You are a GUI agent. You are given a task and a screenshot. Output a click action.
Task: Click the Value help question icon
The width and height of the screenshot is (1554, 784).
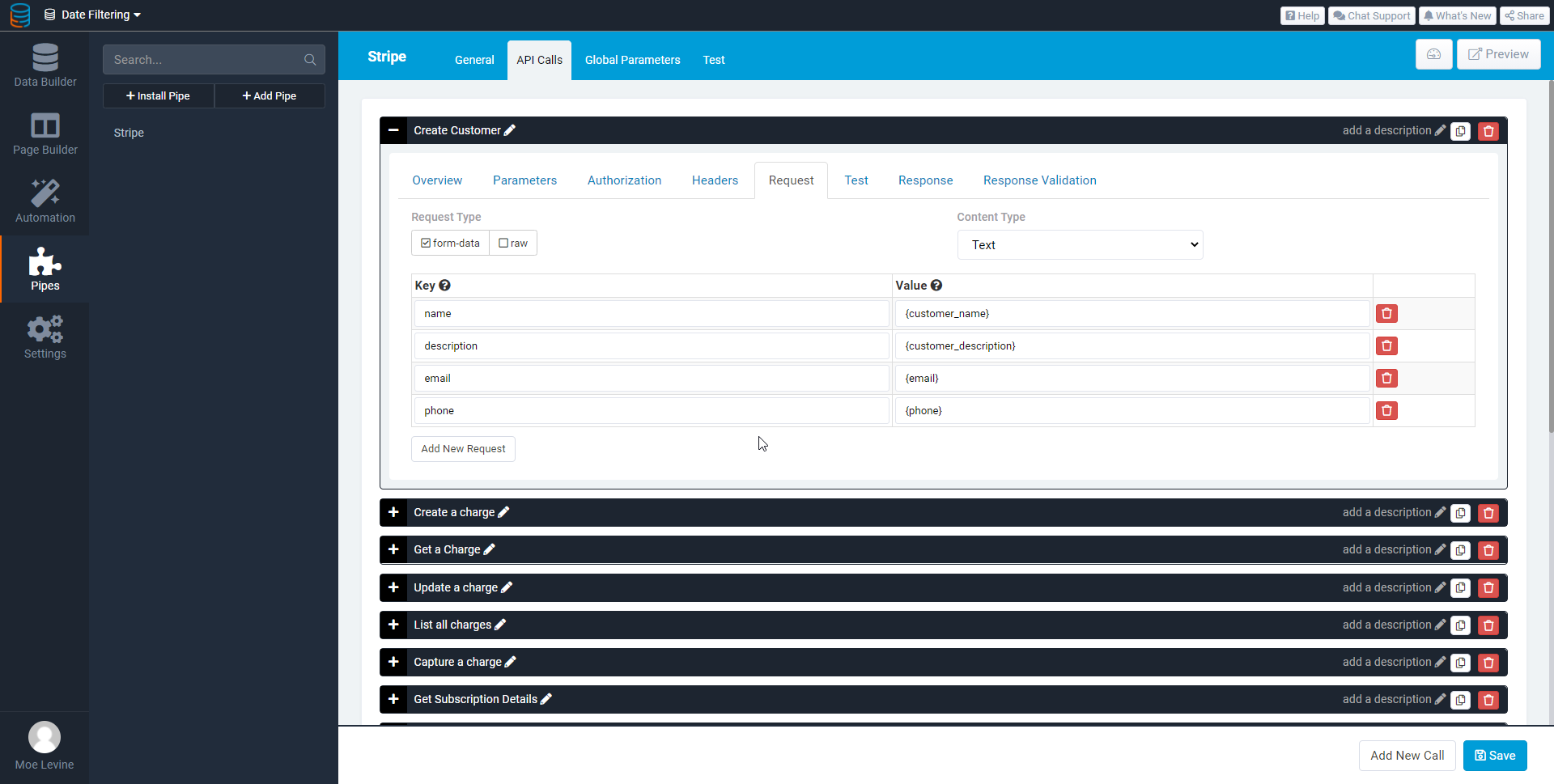[936, 286]
